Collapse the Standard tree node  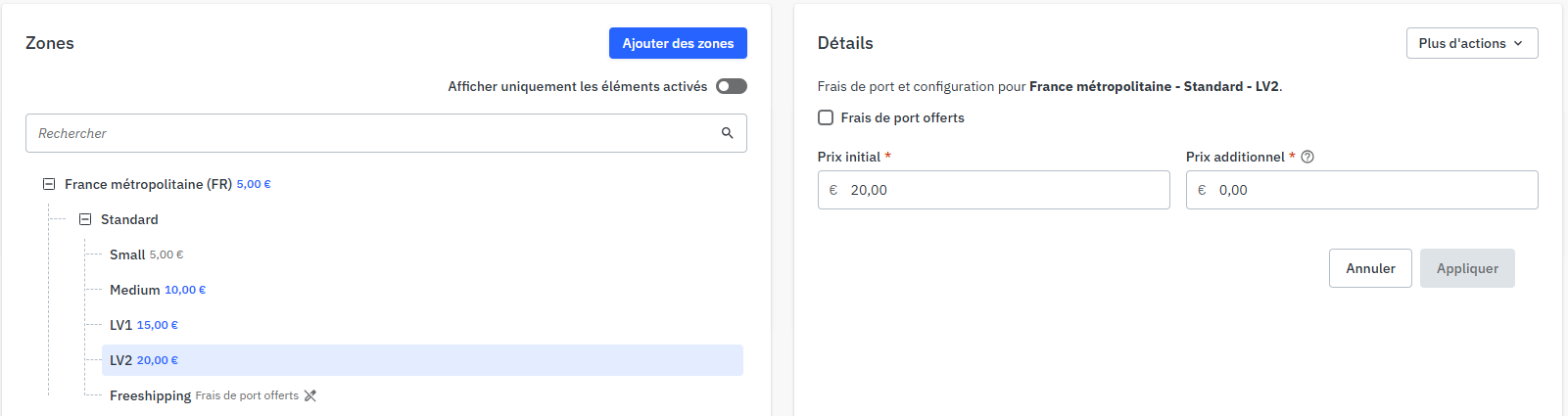tap(85, 219)
